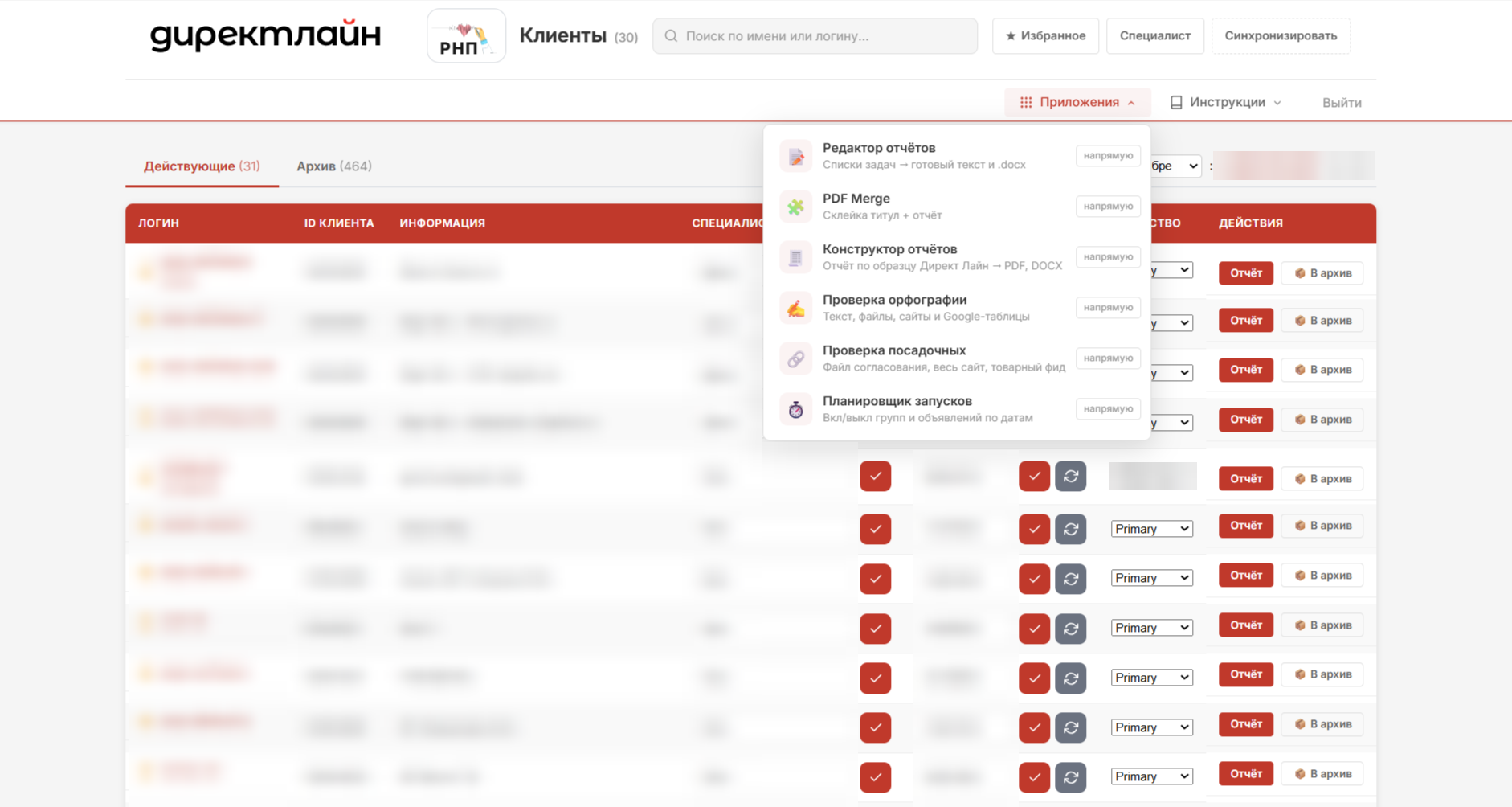1512x807 pixels.
Task: Click напрямую badge next to PDF Merge
Action: (1108, 207)
